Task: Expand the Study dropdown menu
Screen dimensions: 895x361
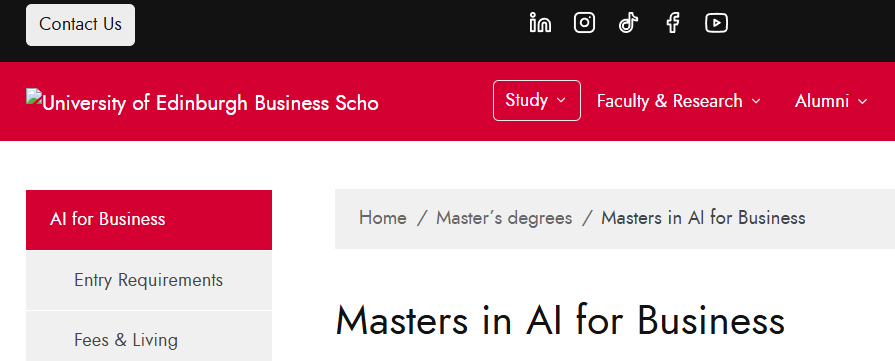Action: click(537, 101)
